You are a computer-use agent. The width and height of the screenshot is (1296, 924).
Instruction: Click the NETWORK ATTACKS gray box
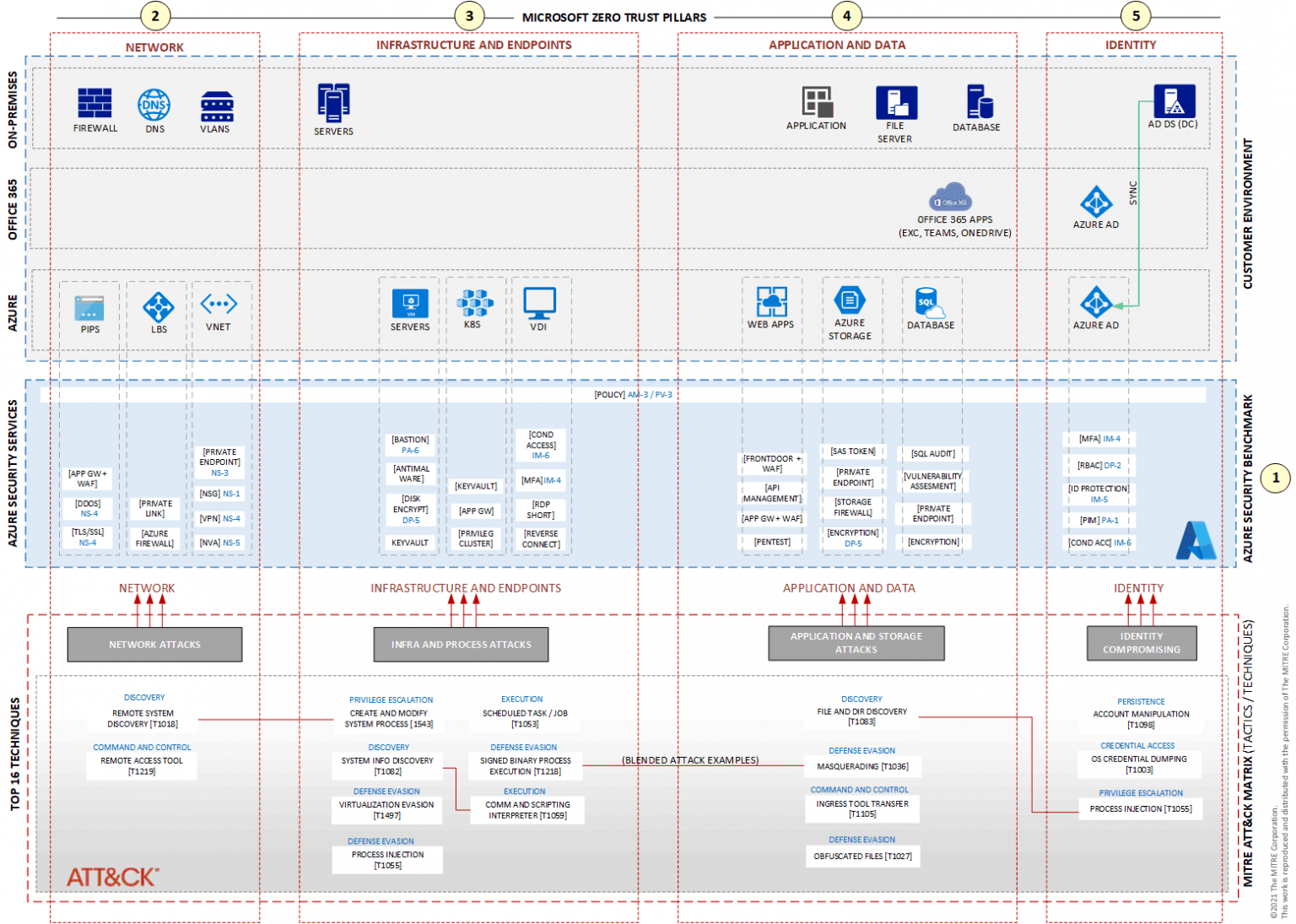(x=154, y=643)
